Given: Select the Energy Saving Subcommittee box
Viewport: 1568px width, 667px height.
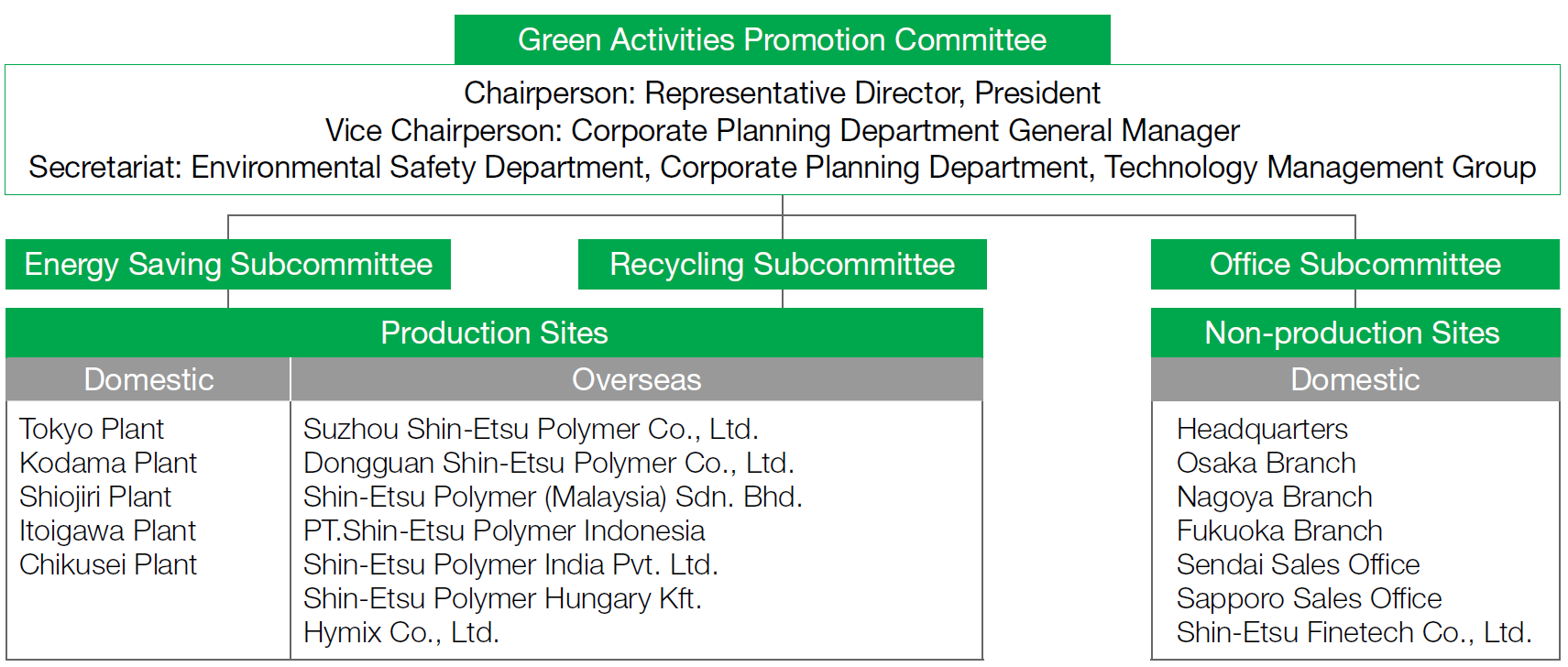Looking at the screenshot, I should (x=228, y=264).
